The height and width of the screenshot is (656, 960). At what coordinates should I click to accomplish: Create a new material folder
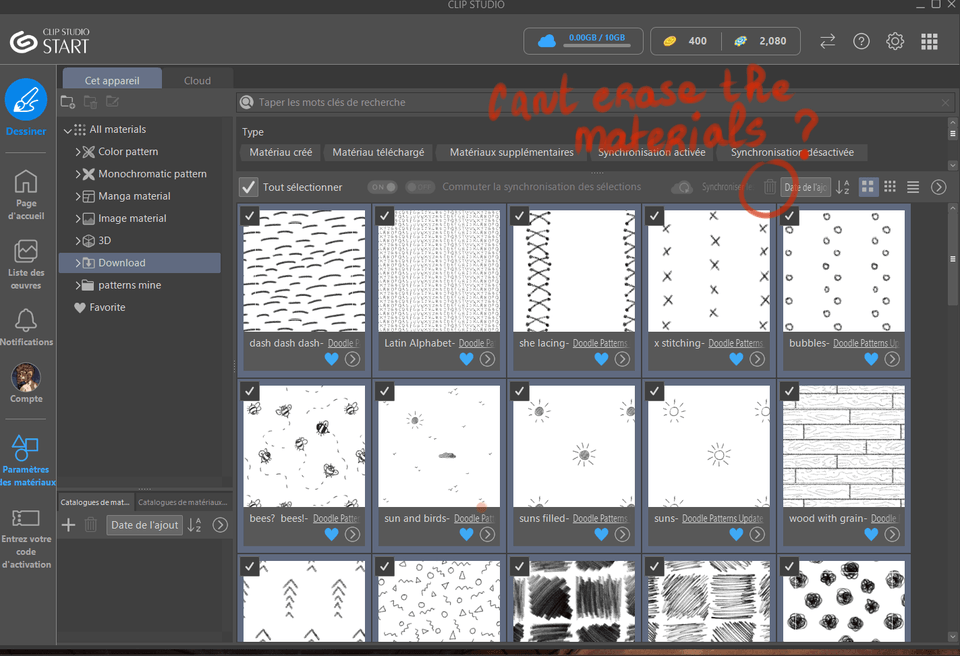pos(68,102)
